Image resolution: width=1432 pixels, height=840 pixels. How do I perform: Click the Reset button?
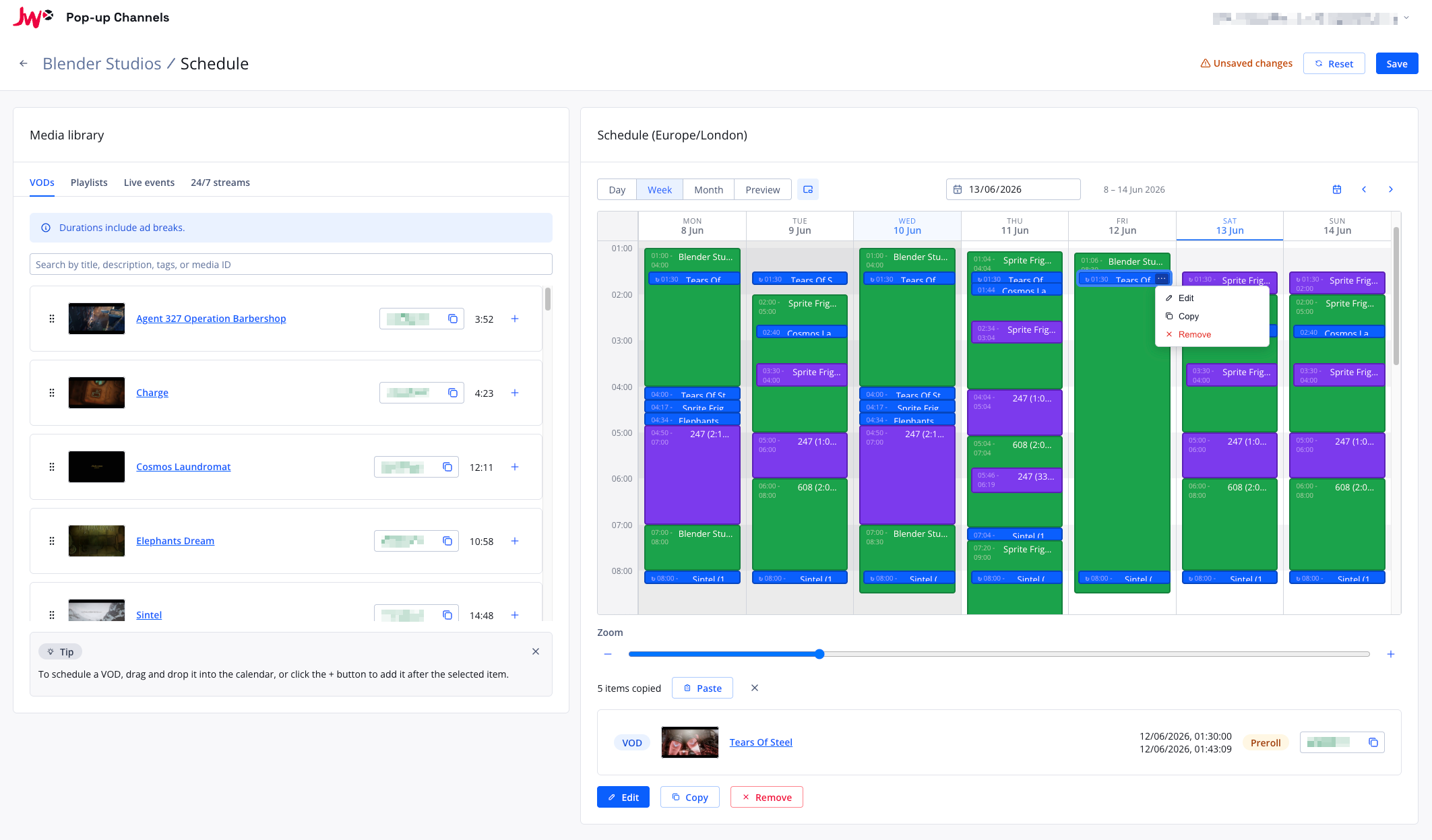[x=1334, y=63]
